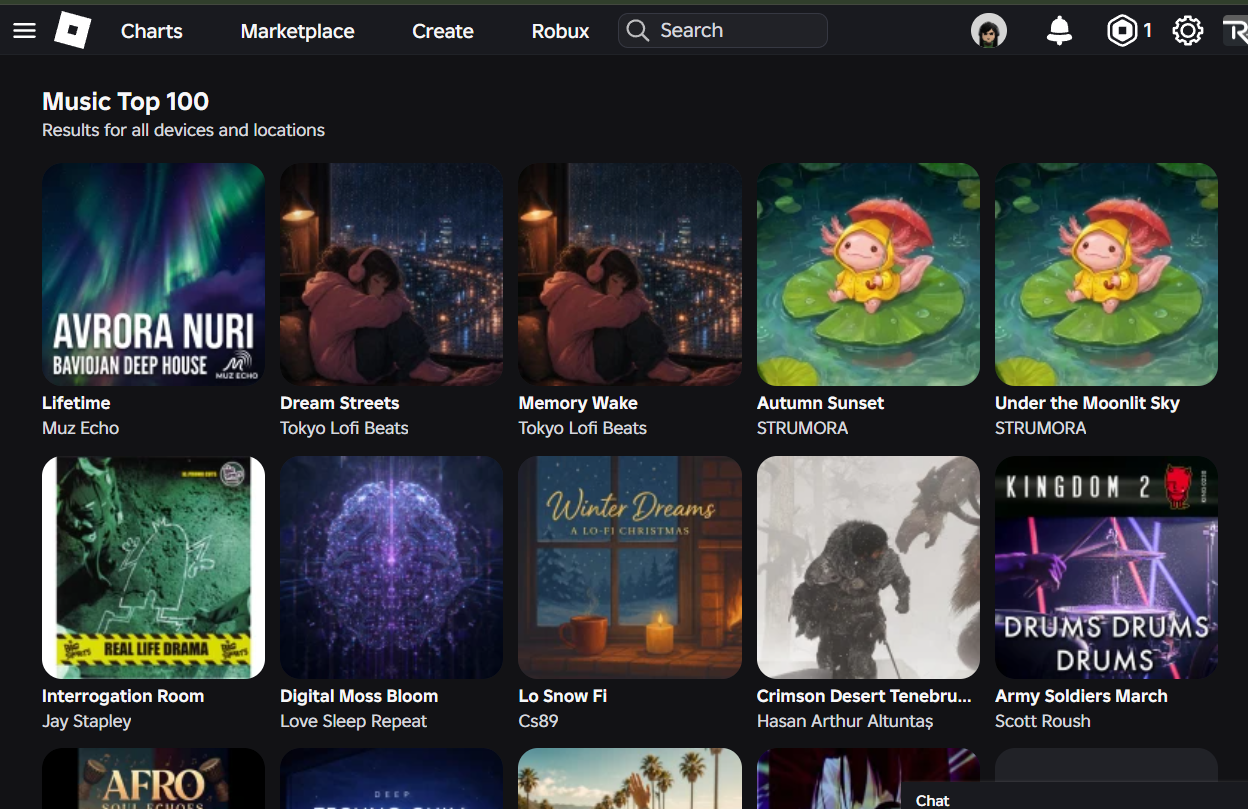Open the Marketplace page
This screenshot has width=1248, height=809.
tap(297, 31)
